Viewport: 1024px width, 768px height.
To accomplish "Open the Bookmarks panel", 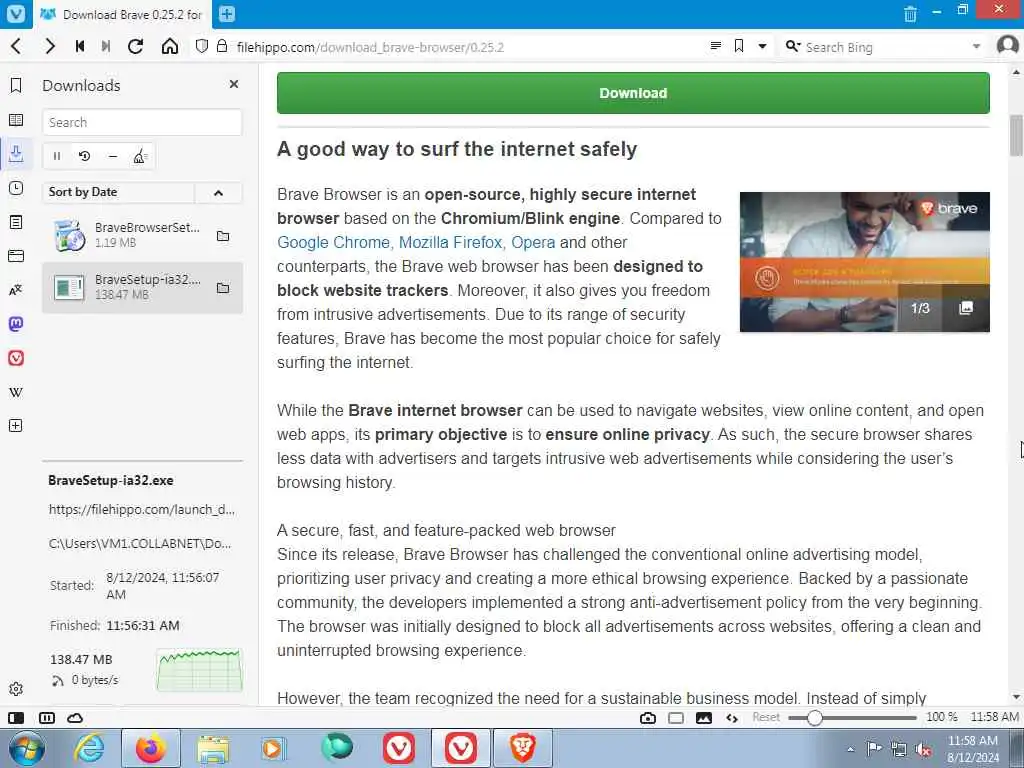I will click(16, 86).
